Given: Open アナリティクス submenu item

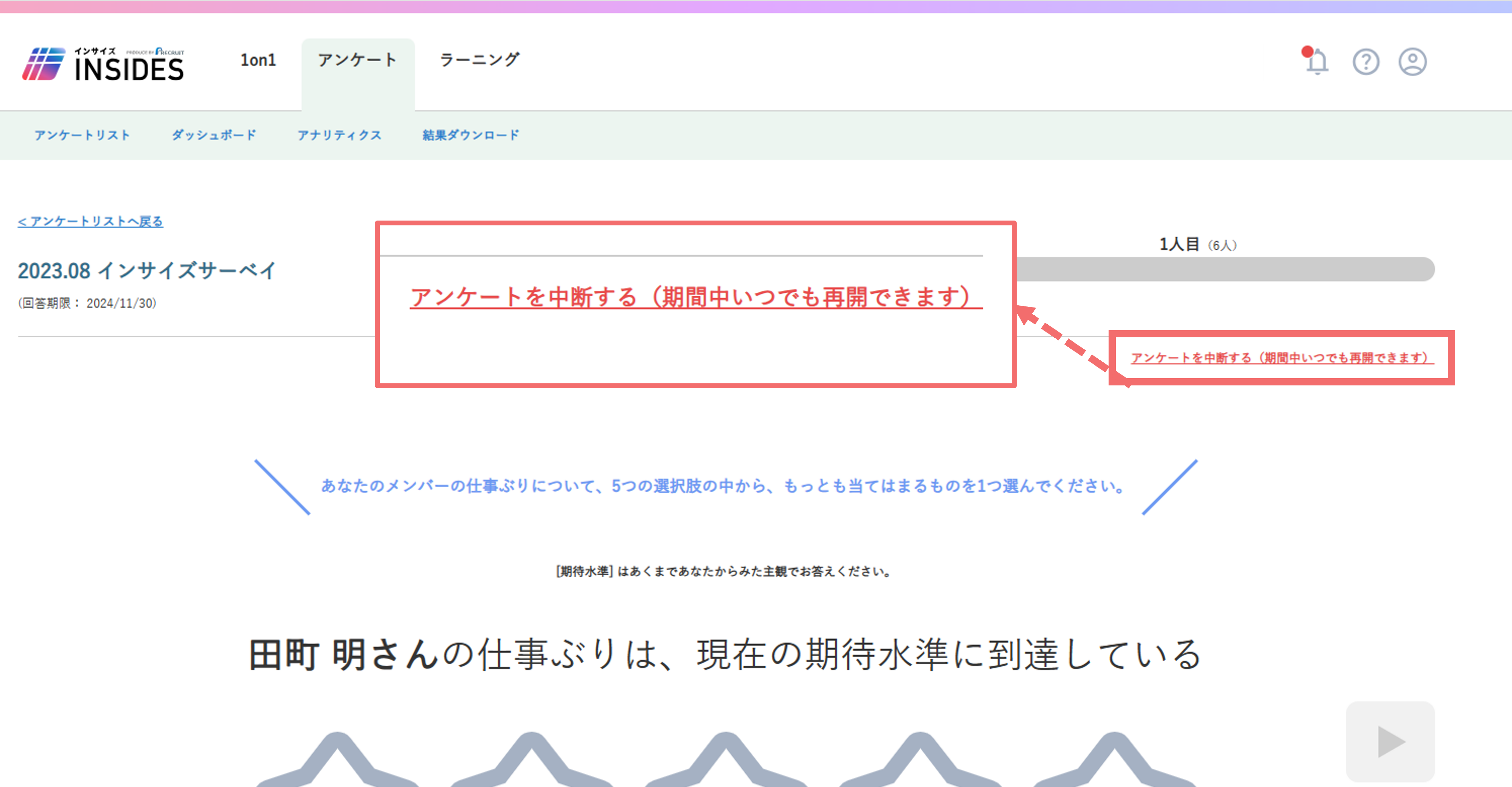Looking at the screenshot, I should coord(339,135).
